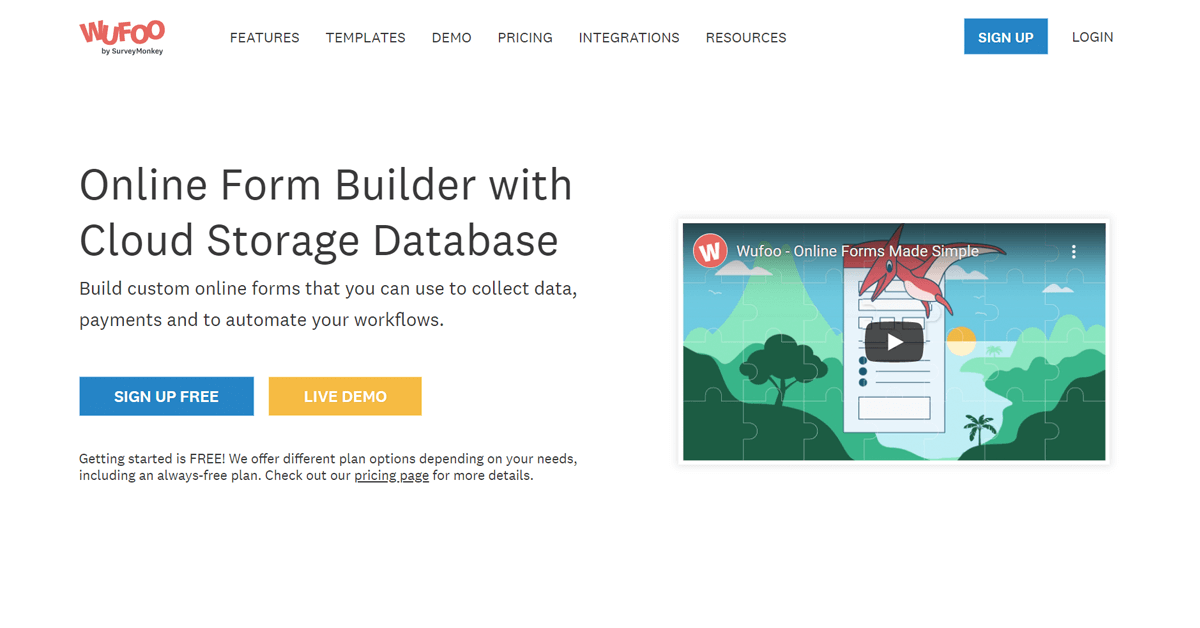Open the video title 'Wufoo - Online Forms Made Simple'
1200x628 pixels.
tap(857, 251)
